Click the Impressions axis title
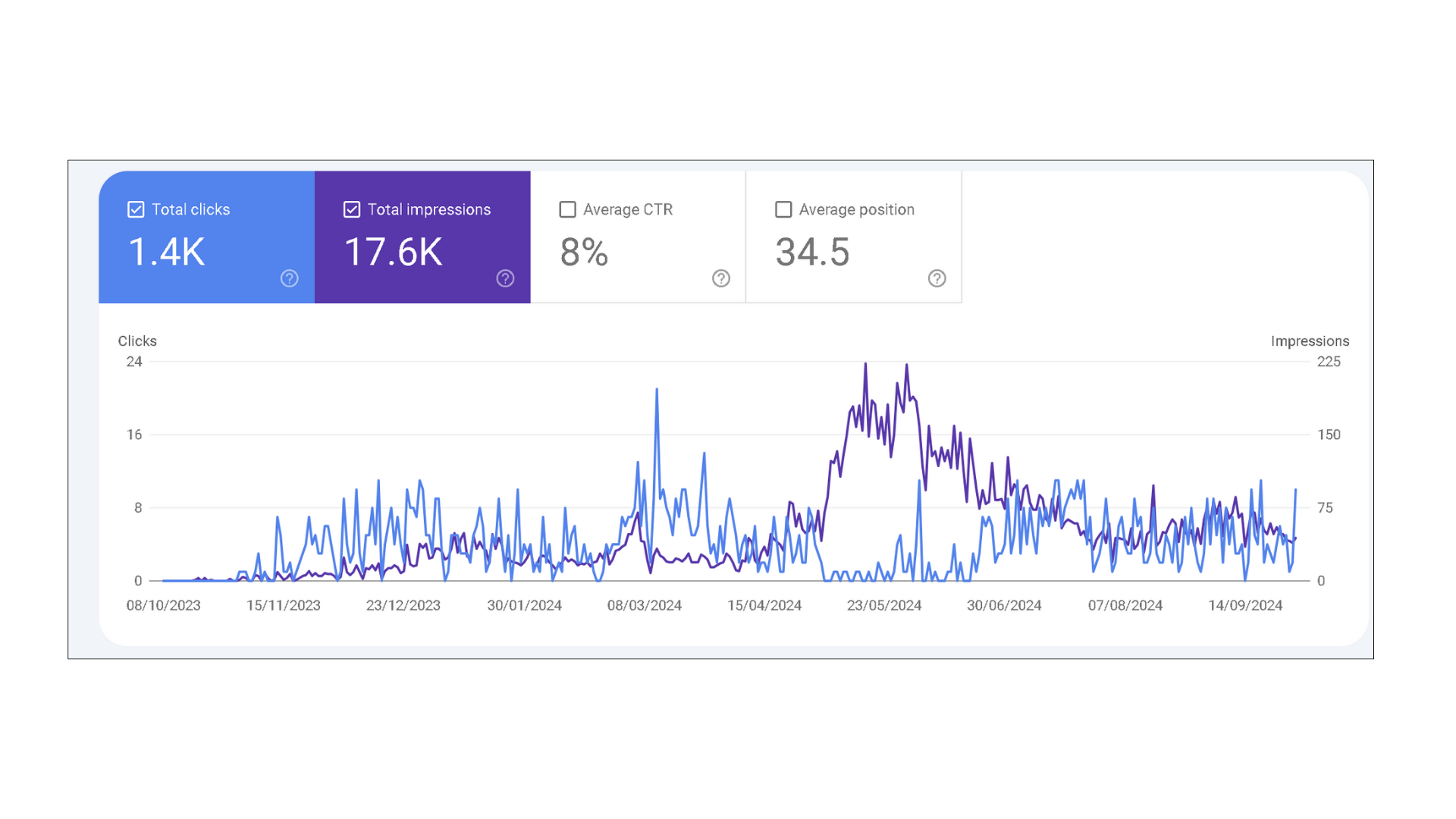Viewport: 1456px width, 819px height. (x=1310, y=341)
